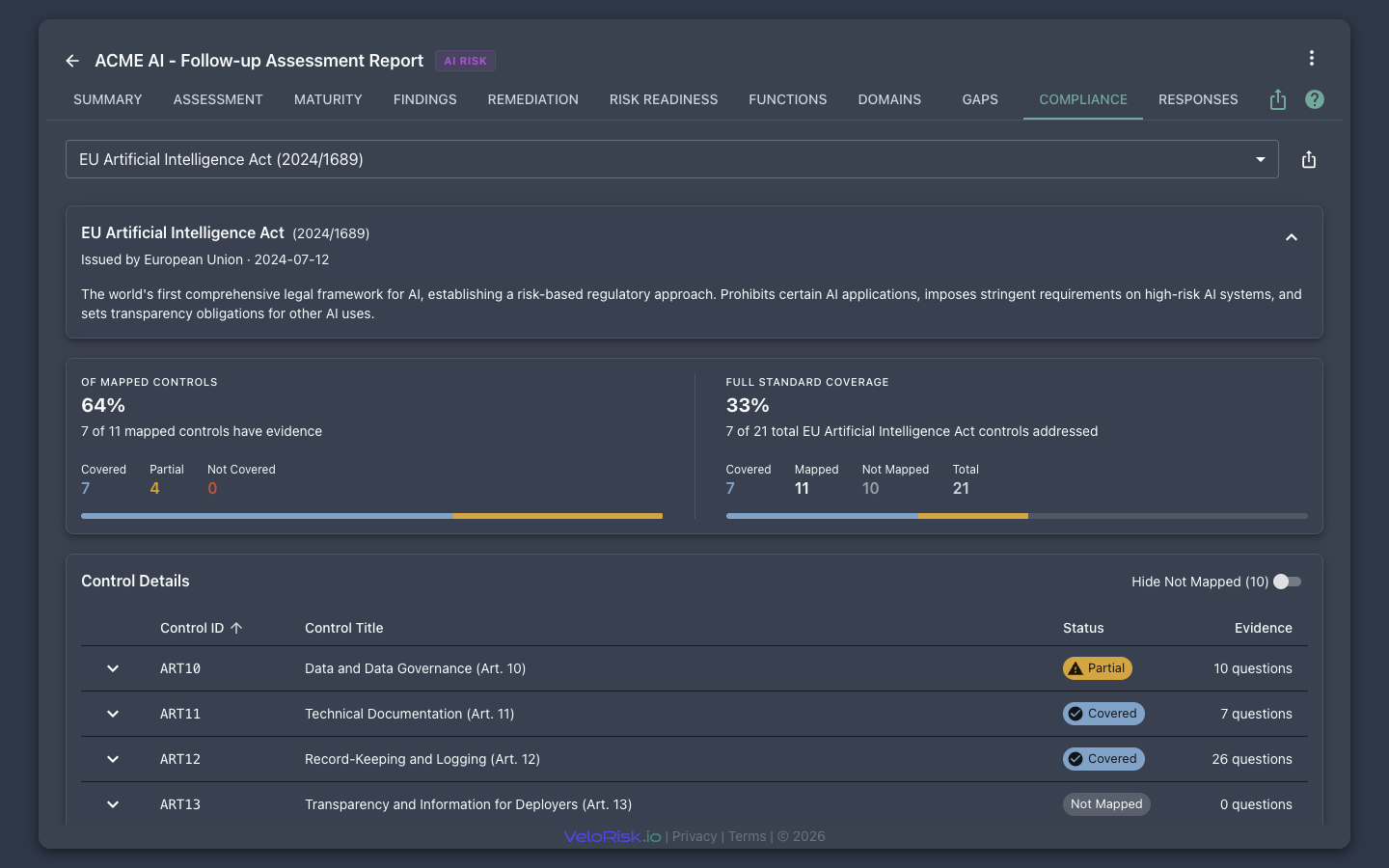1389x868 pixels.
Task: Click 'Data and Data Governance (Art. 10)' title
Action: (x=416, y=668)
